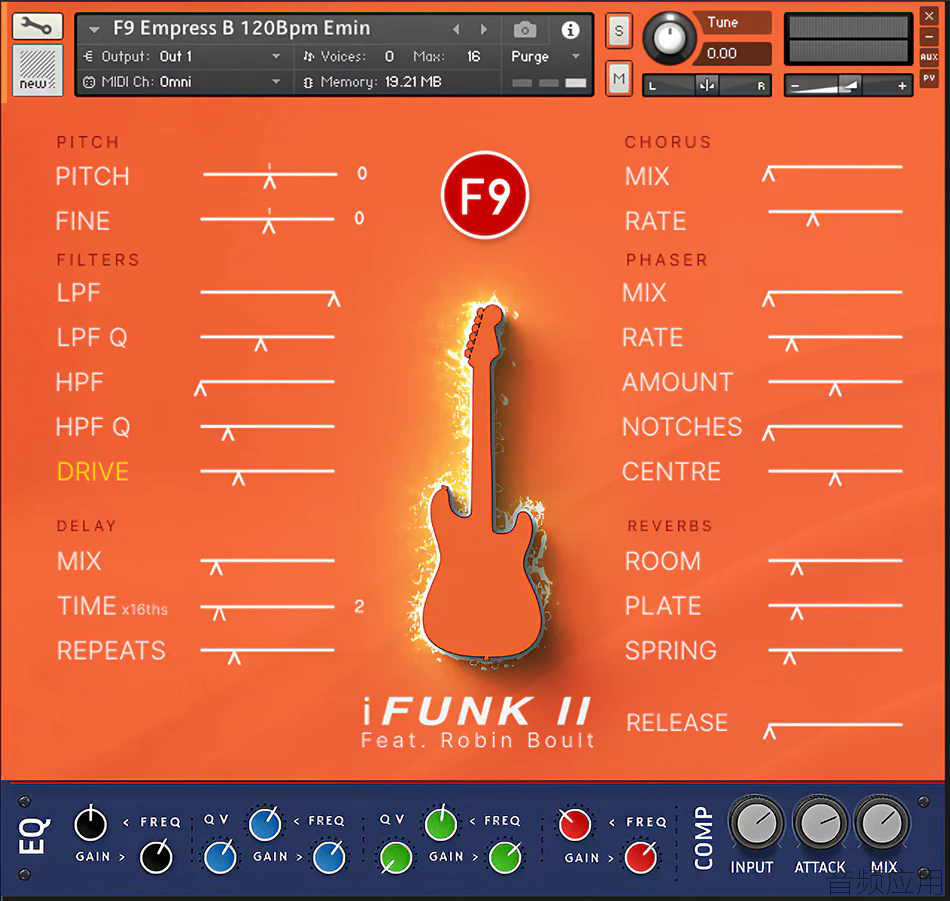Click the DRIVE slider handle

pyautogui.click(x=239, y=478)
